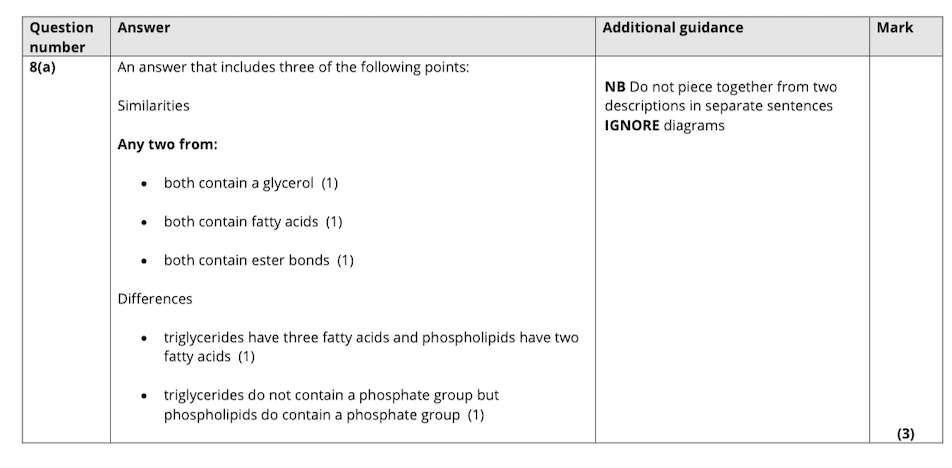The image size is (952, 468).
Task: Click the "Differences" heading text
Action: click(155, 299)
